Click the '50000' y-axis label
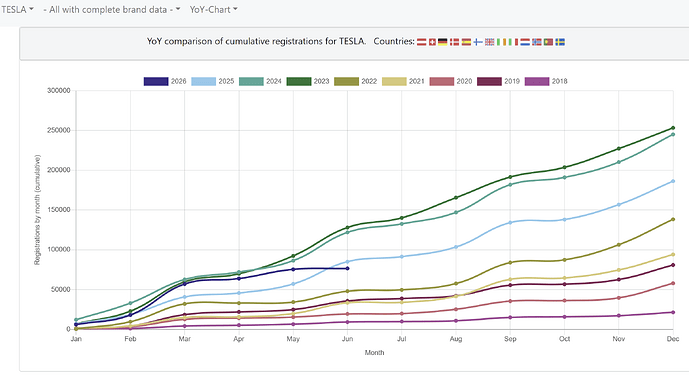 point(61,289)
